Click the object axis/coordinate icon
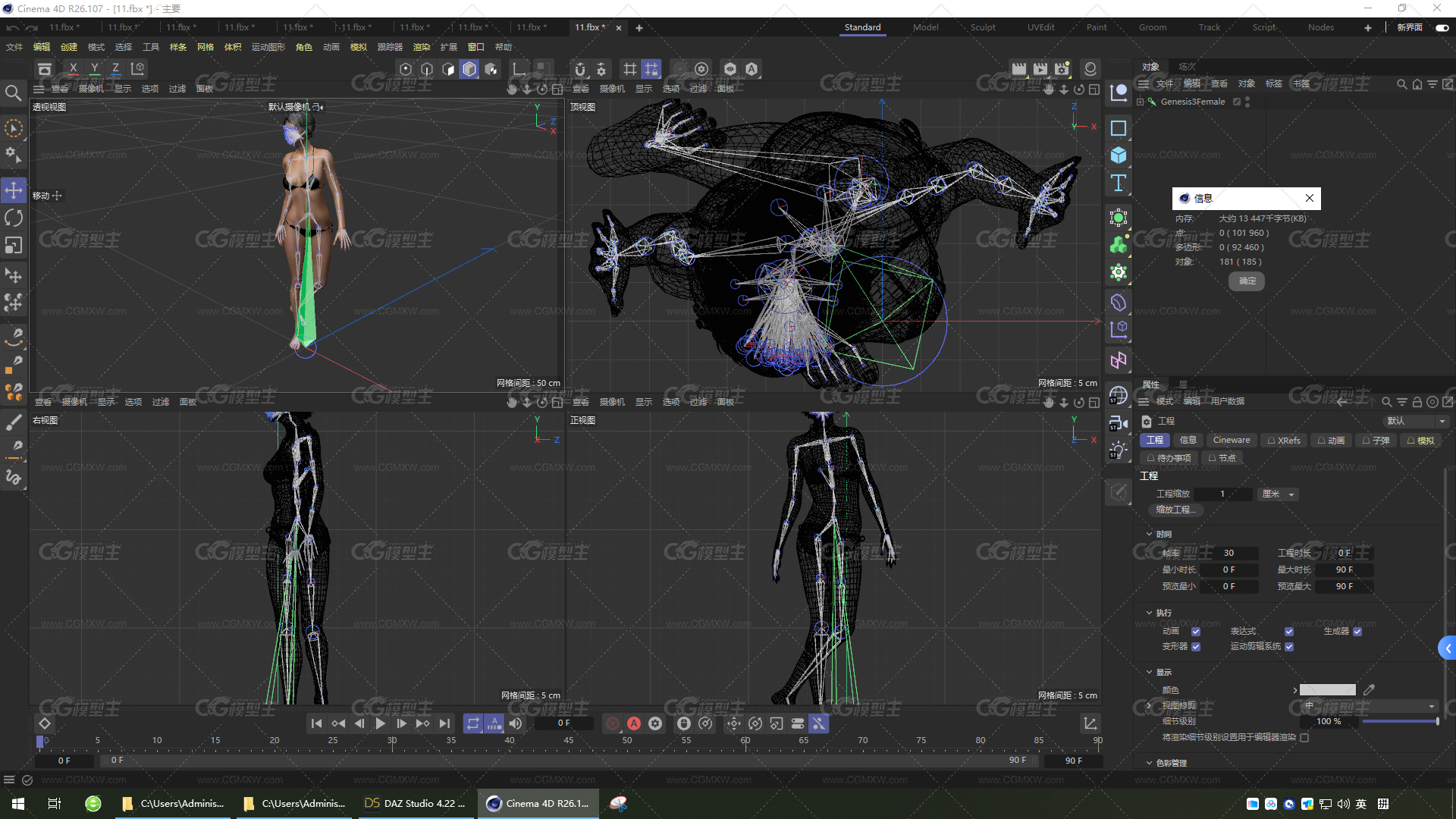The image size is (1456, 819). pos(138,68)
